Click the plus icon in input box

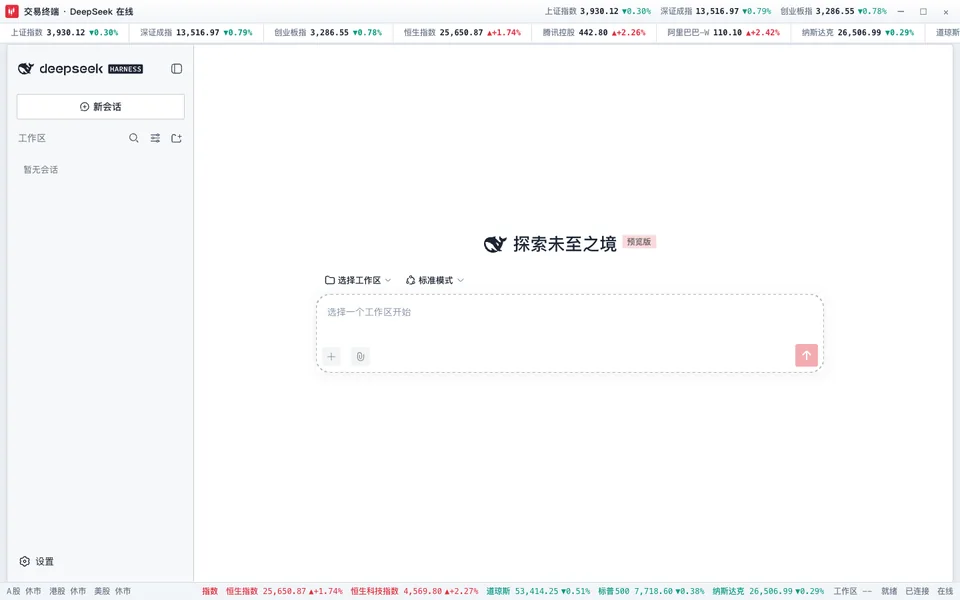point(331,356)
